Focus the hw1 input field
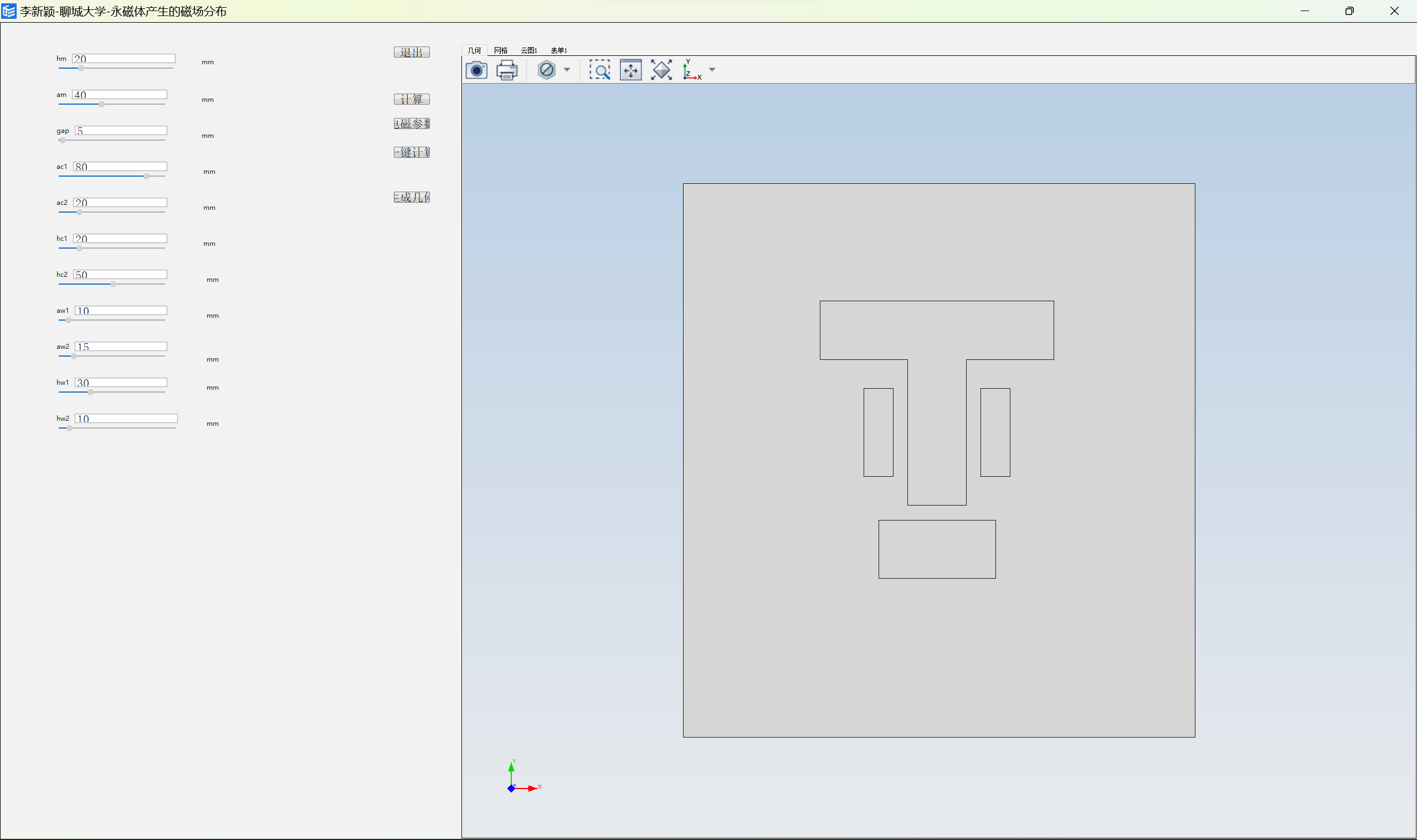 121,383
